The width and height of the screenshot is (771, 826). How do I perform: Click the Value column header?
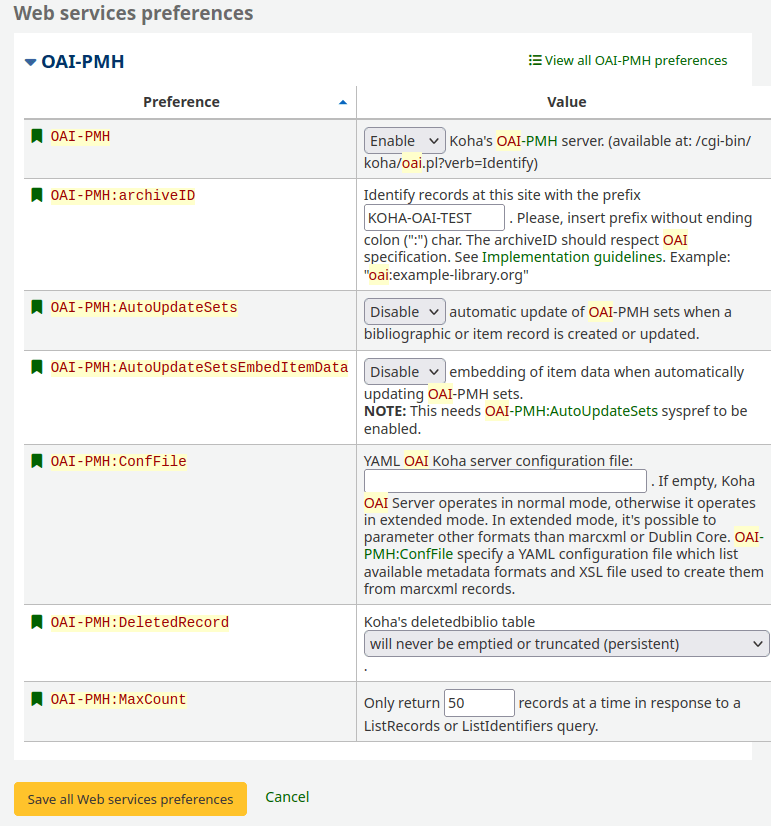click(x=567, y=102)
